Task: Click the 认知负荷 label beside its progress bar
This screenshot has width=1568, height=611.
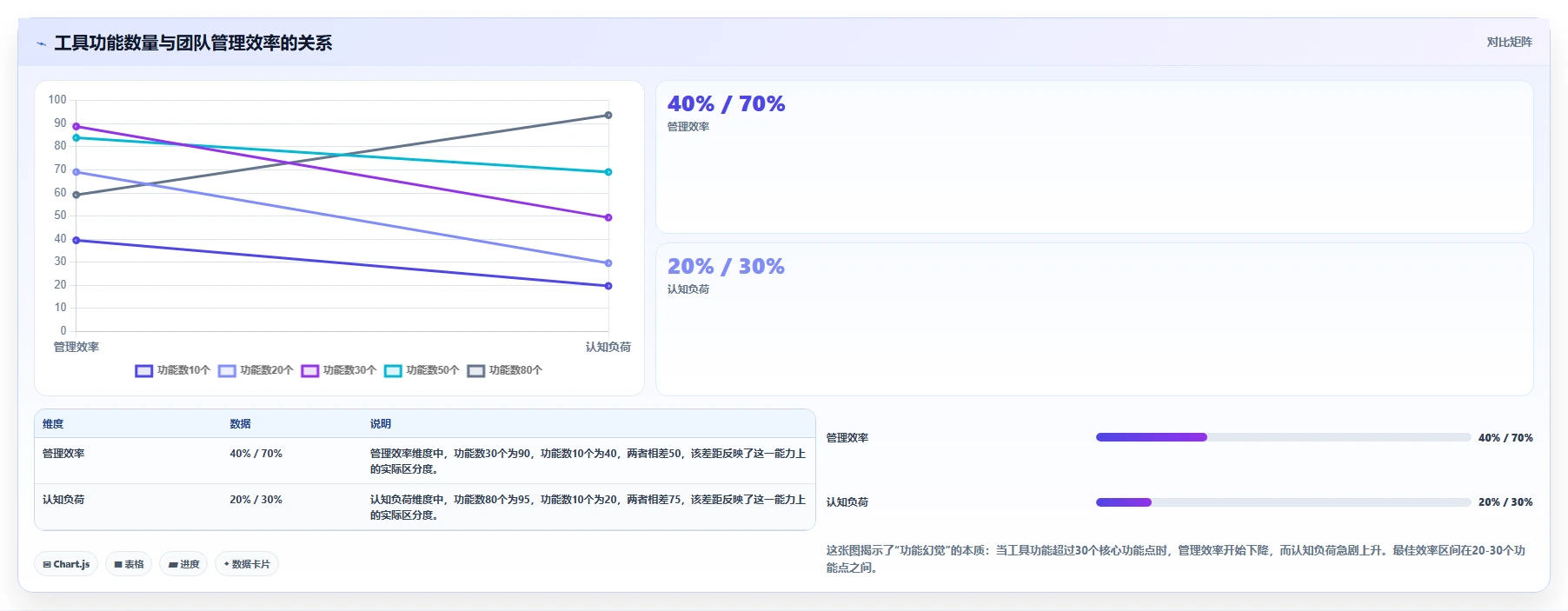Action: click(847, 502)
